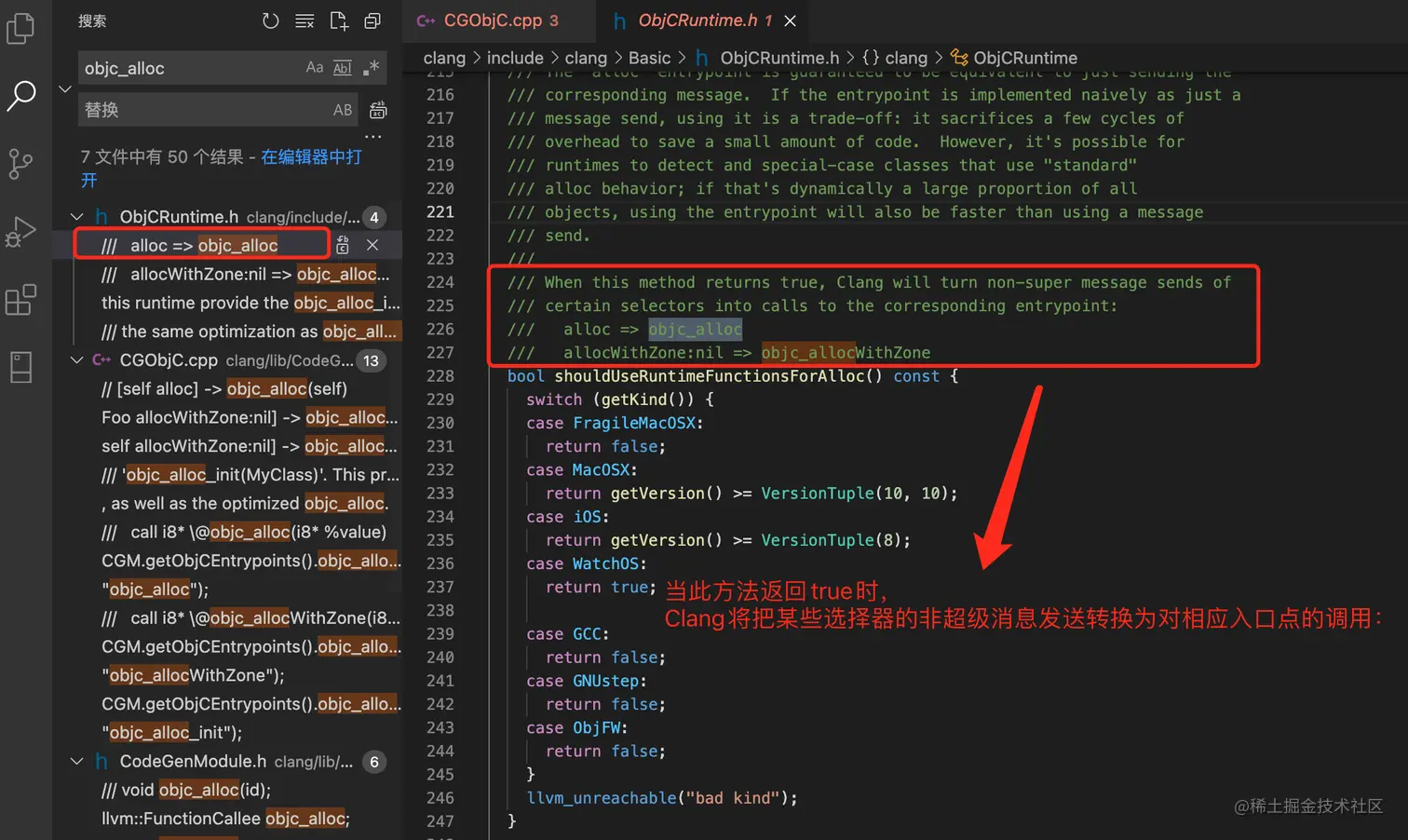
Task: Open the Explorer view in activity bar
Action: [20, 28]
